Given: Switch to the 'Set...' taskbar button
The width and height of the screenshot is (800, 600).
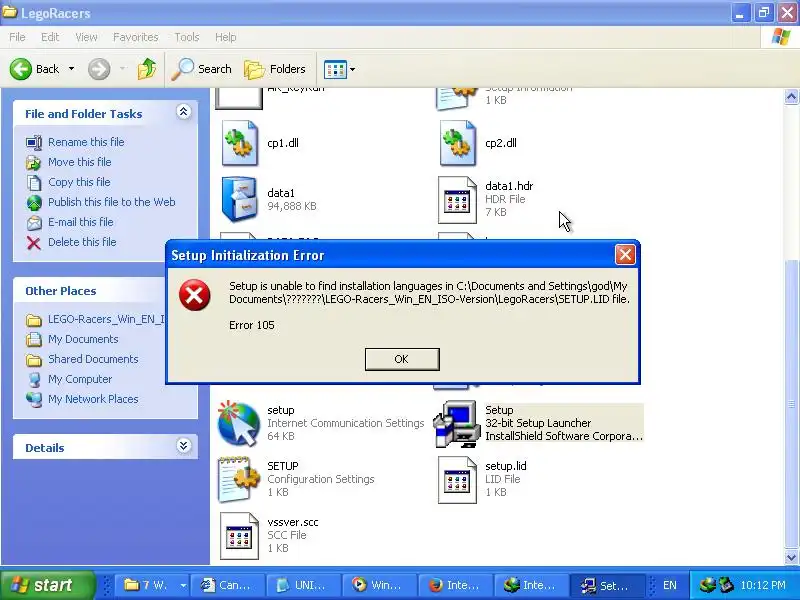Looking at the screenshot, I should pyautogui.click(x=606, y=585).
